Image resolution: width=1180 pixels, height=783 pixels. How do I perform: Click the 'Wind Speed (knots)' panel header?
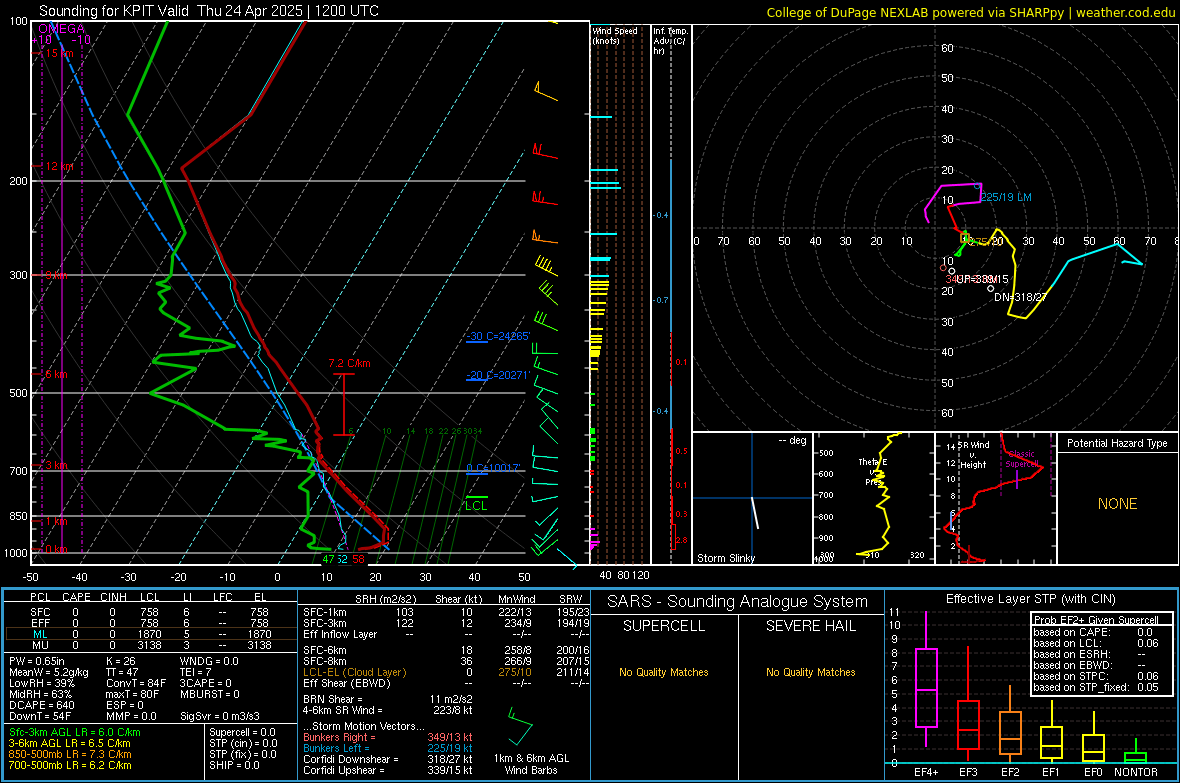tap(615, 35)
